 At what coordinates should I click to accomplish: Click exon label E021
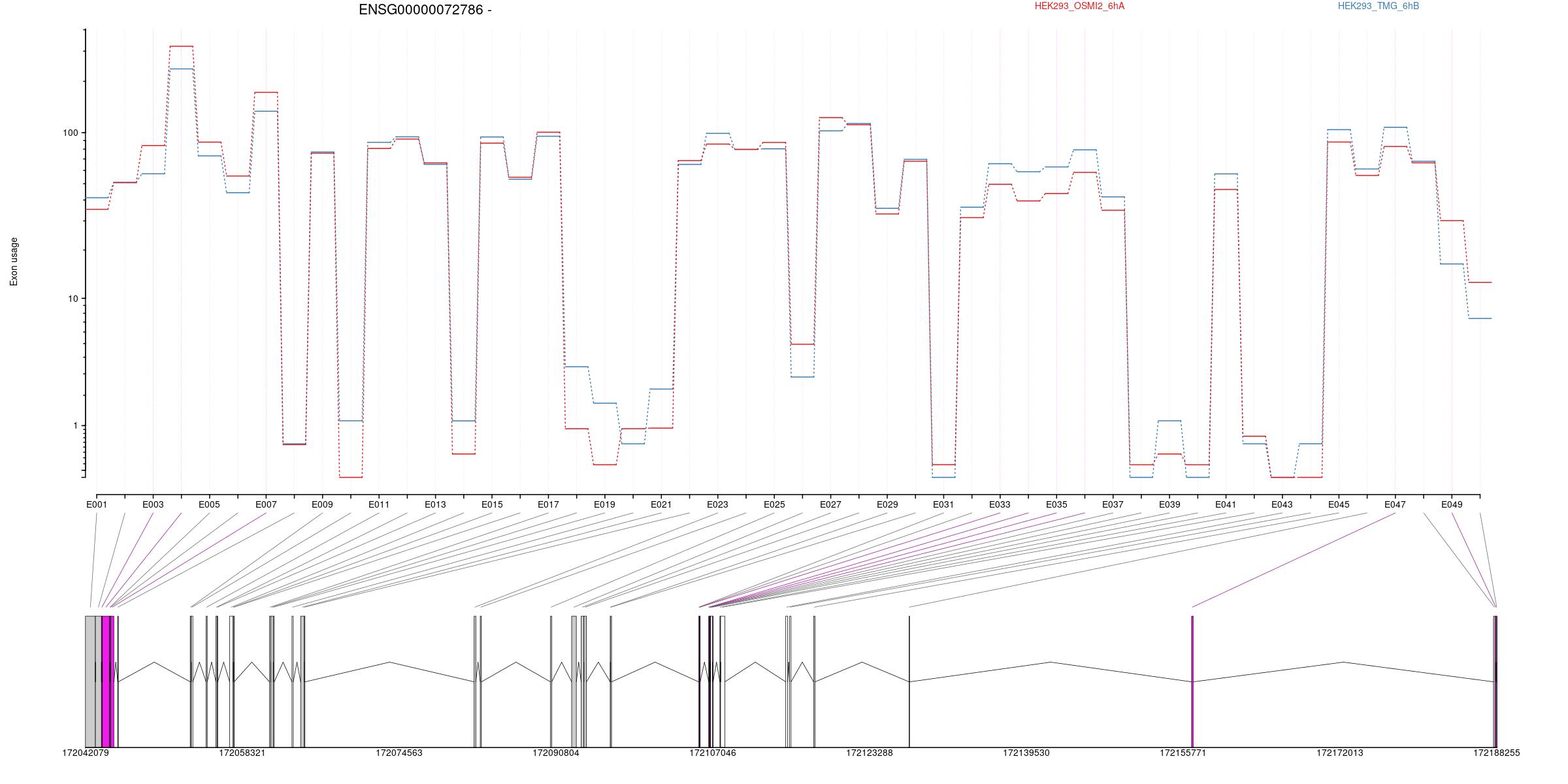661,504
